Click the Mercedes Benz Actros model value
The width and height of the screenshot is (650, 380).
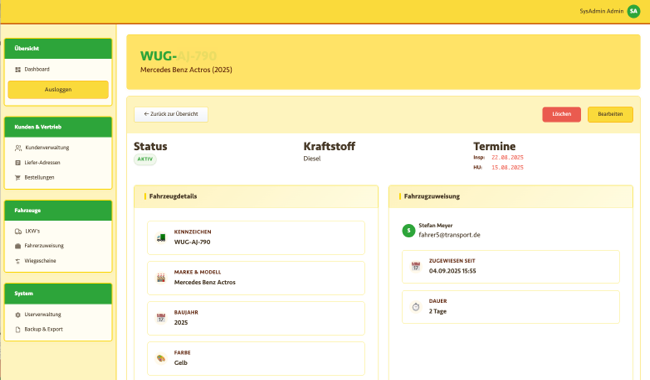pyautogui.click(x=205, y=282)
